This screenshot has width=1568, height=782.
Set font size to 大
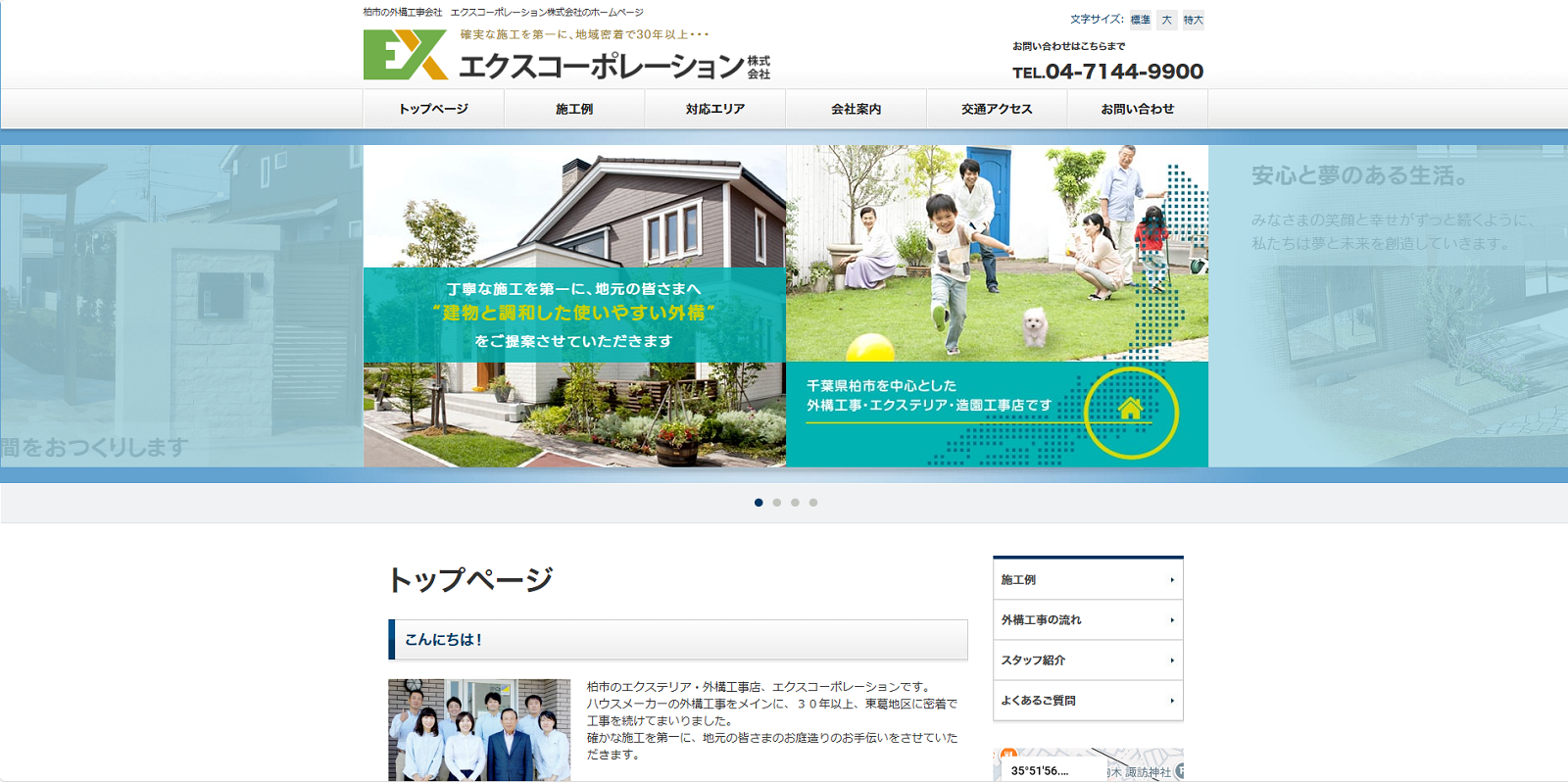pyautogui.click(x=1166, y=20)
